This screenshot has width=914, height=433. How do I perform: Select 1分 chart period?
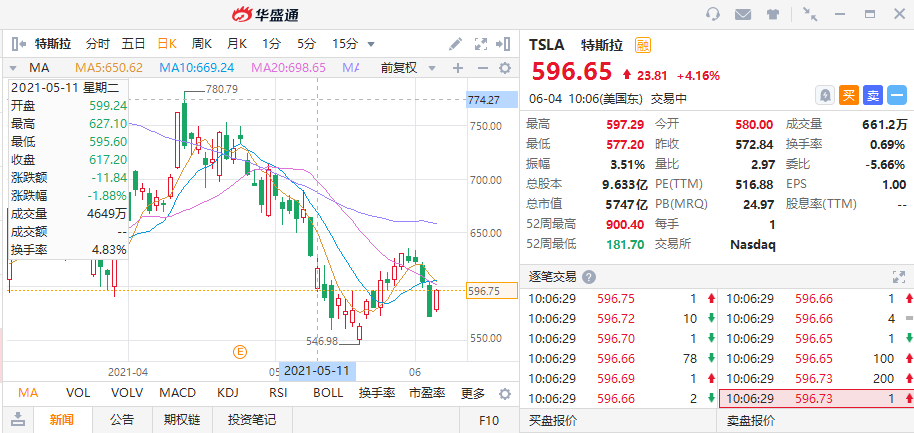271,44
